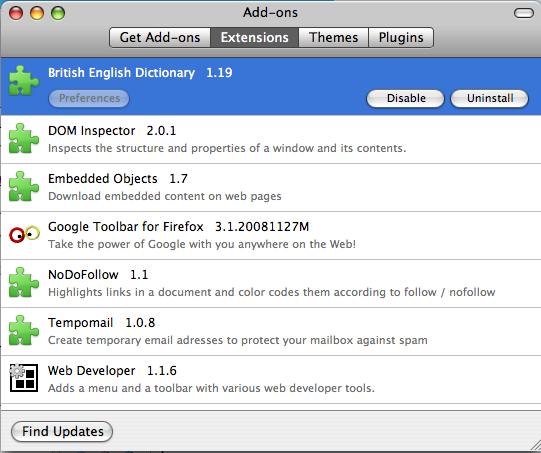Click the Tempomail puzzle piece icon
The image size is (541, 453).
click(x=24, y=330)
